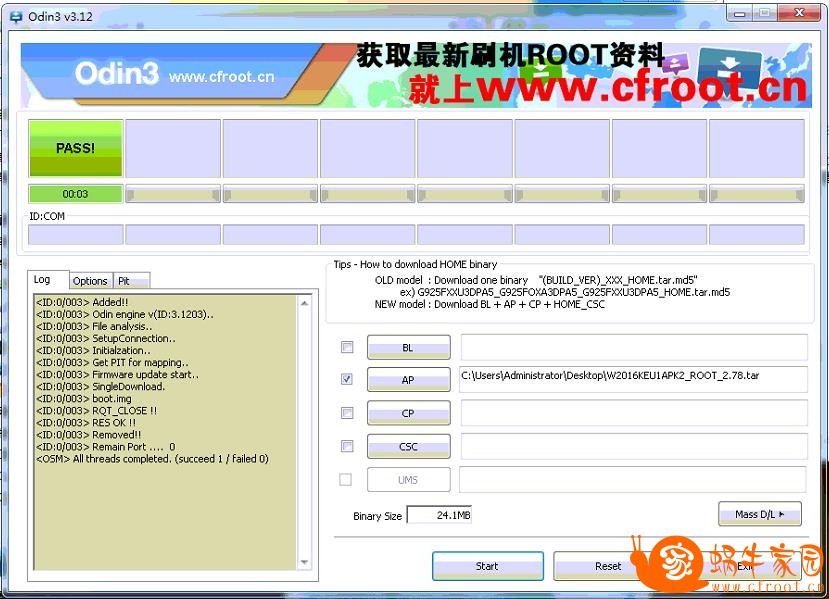
Task: Click log line 'Get PIT for mapping..'
Action: pos(112,362)
